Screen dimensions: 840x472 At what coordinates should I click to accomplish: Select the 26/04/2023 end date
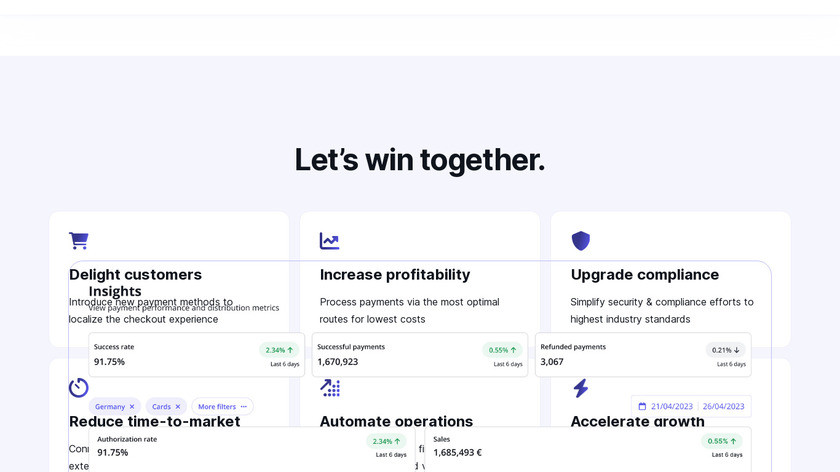723,407
